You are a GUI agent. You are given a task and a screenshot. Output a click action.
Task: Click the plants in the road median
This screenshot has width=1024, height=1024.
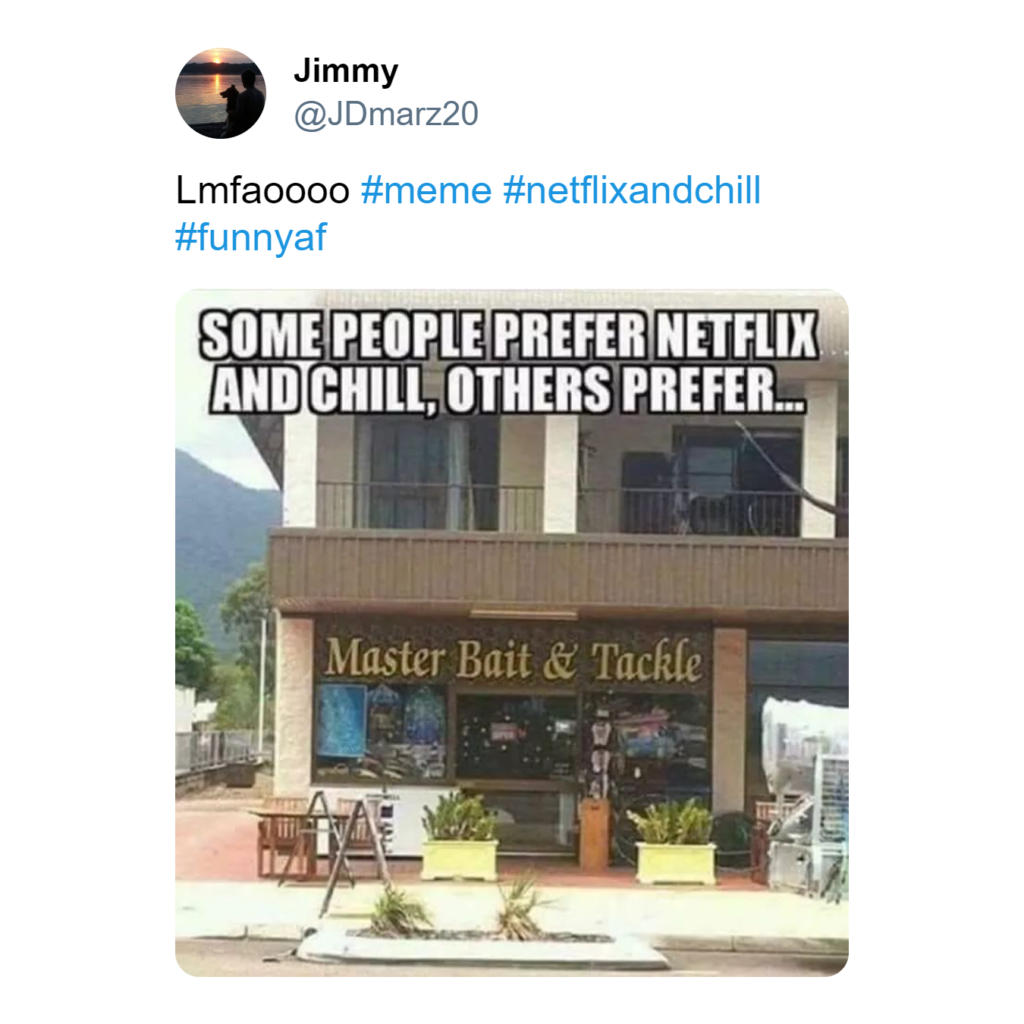click(x=457, y=911)
